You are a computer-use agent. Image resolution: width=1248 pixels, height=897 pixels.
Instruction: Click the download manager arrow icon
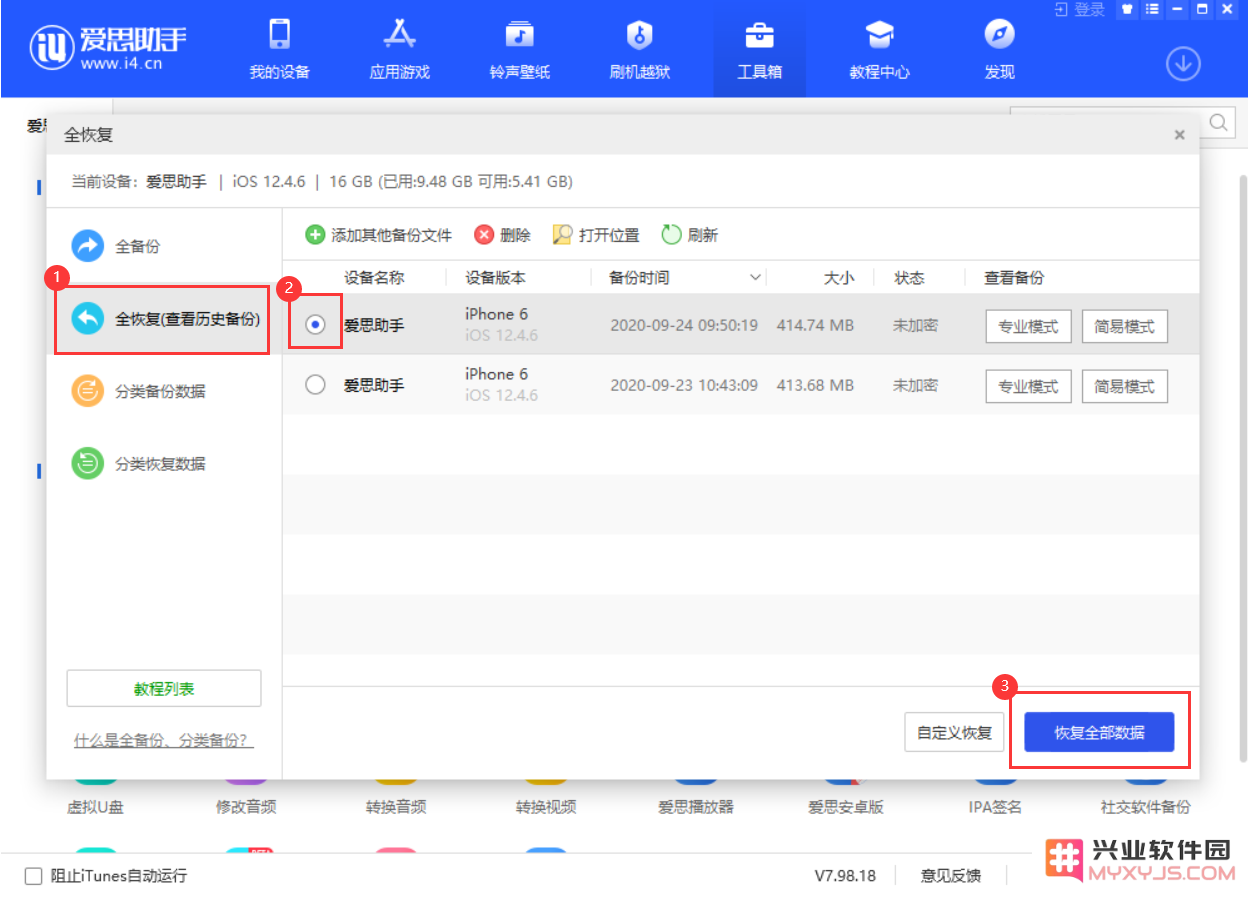1183,64
